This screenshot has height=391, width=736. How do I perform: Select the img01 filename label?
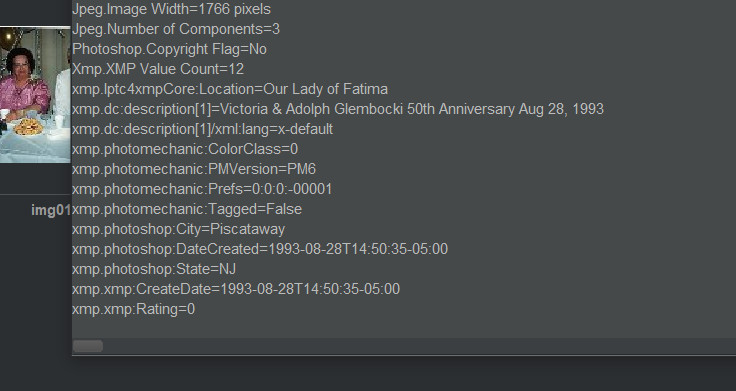click(51, 210)
